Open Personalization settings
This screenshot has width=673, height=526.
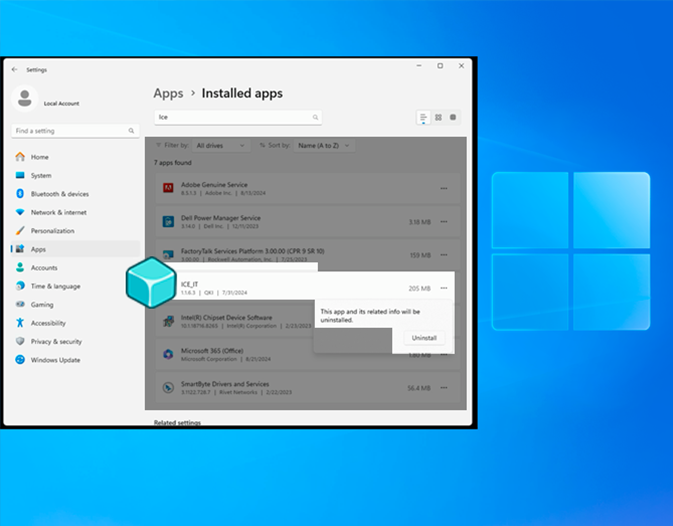[x=75, y=231]
